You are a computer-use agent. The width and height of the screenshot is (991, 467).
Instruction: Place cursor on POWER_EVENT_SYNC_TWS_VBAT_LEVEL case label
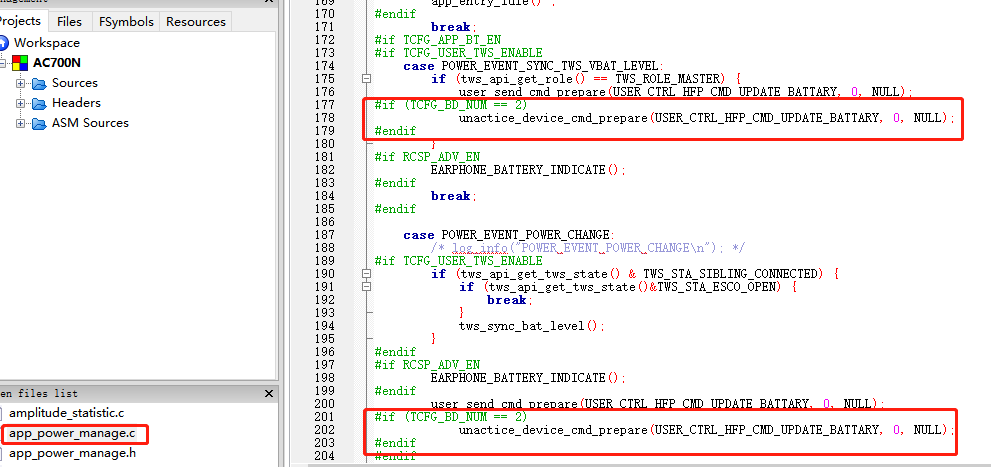pyautogui.click(x=552, y=66)
